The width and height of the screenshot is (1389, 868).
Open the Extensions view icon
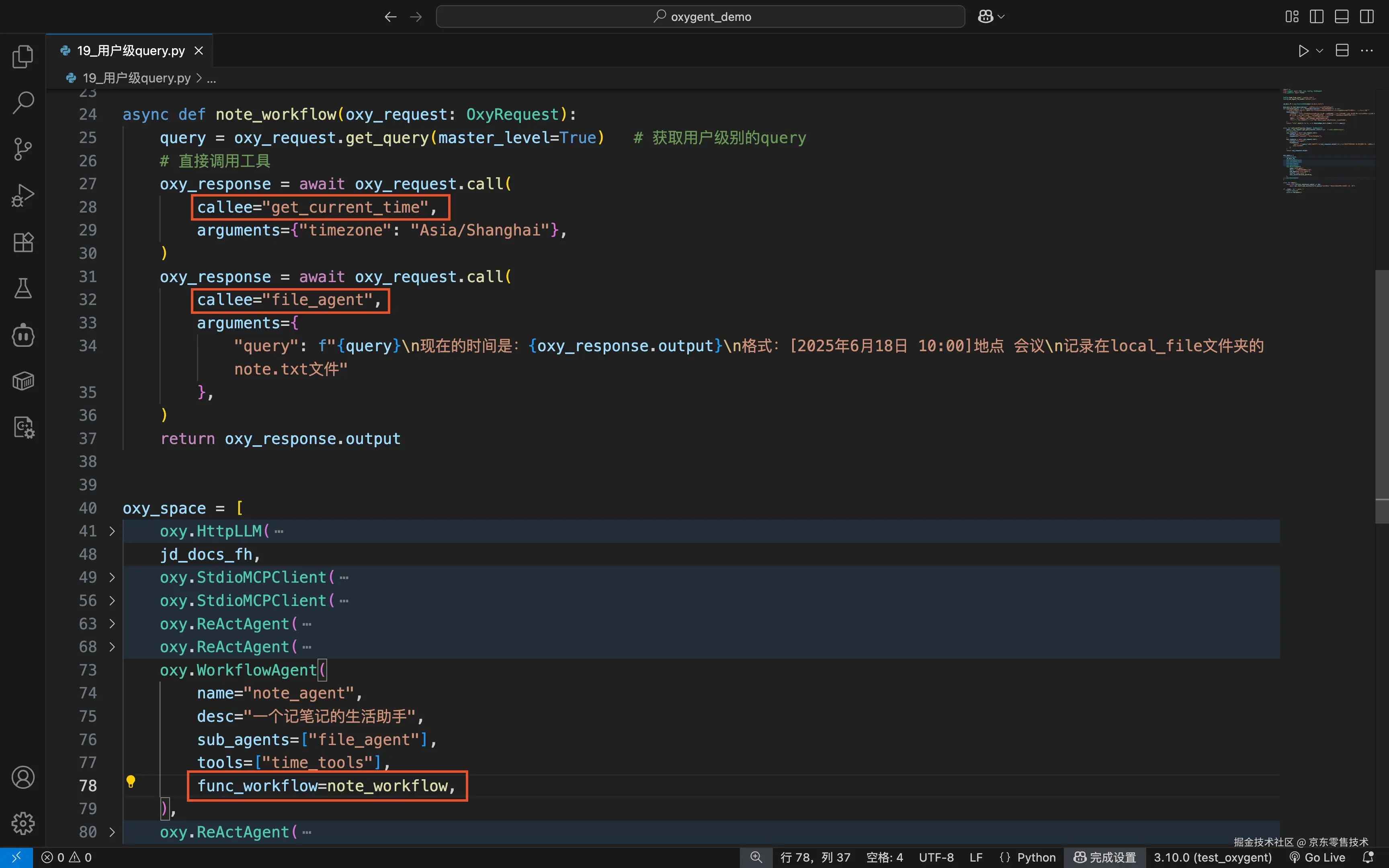click(x=23, y=242)
